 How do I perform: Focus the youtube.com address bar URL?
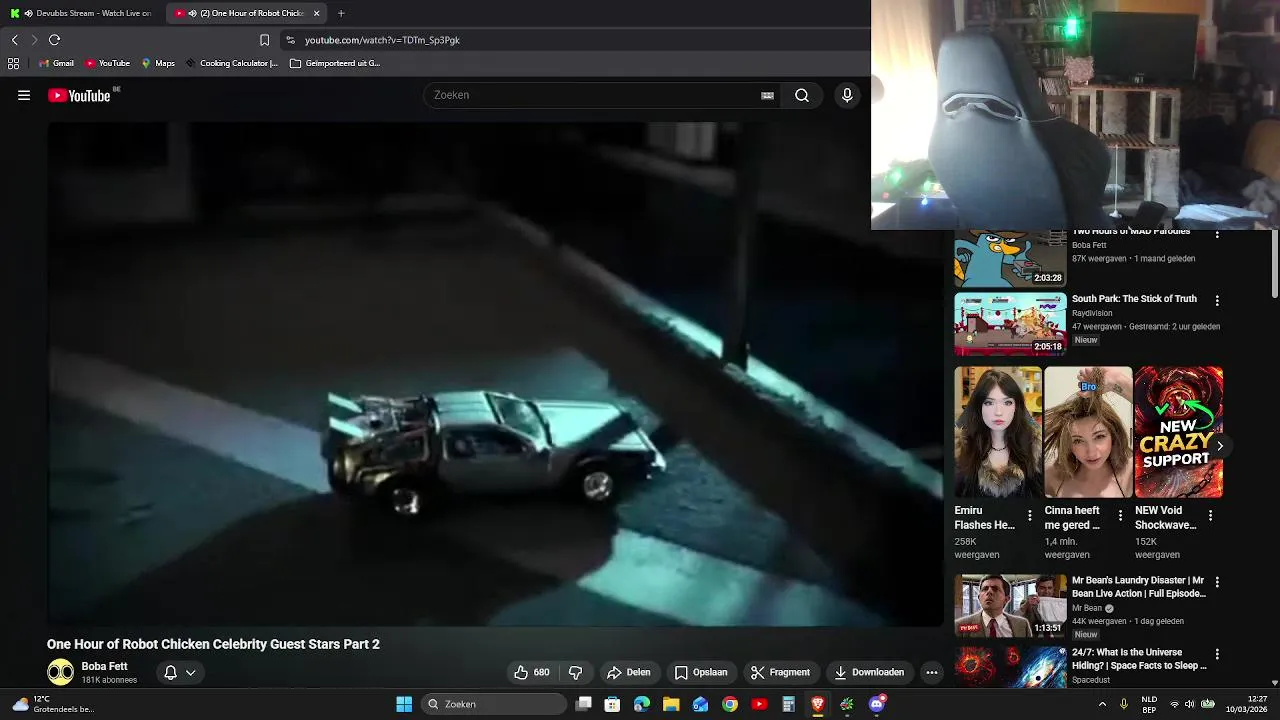382,40
